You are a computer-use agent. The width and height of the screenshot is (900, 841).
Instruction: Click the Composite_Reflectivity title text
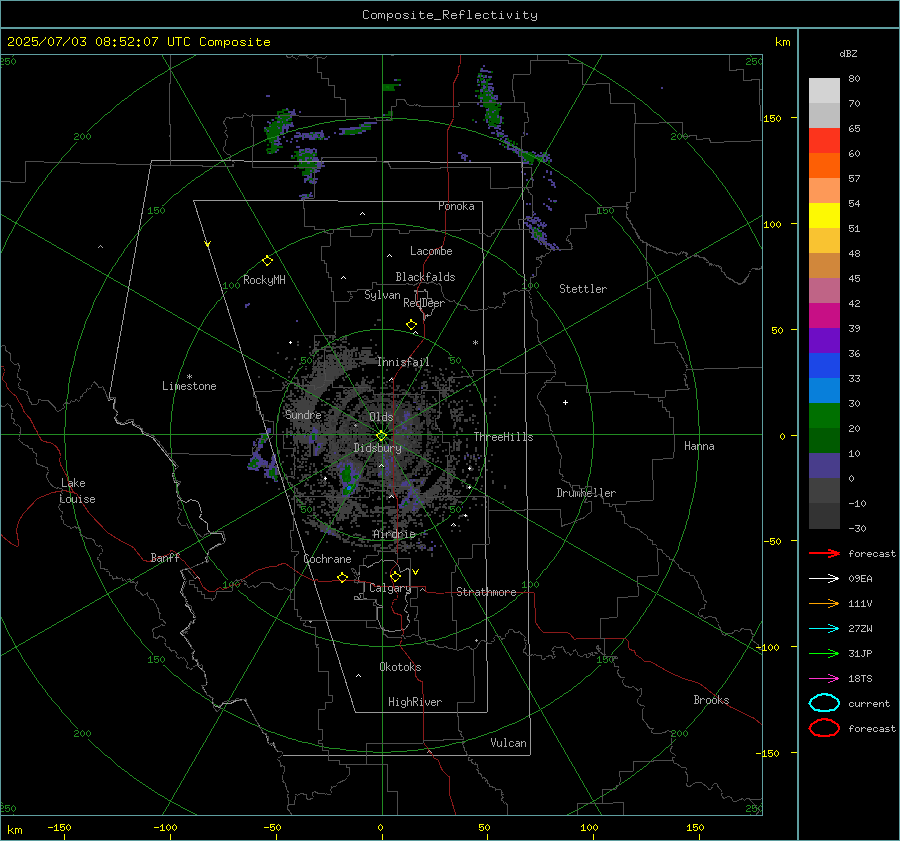coord(449,15)
